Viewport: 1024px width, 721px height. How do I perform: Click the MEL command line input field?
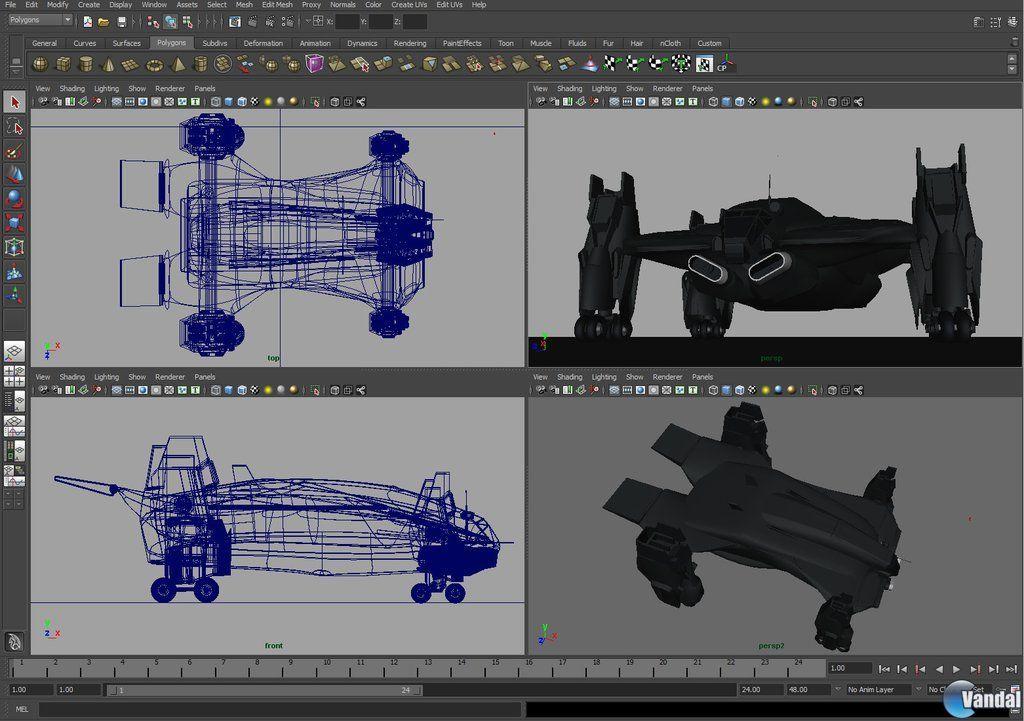[280, 709]
